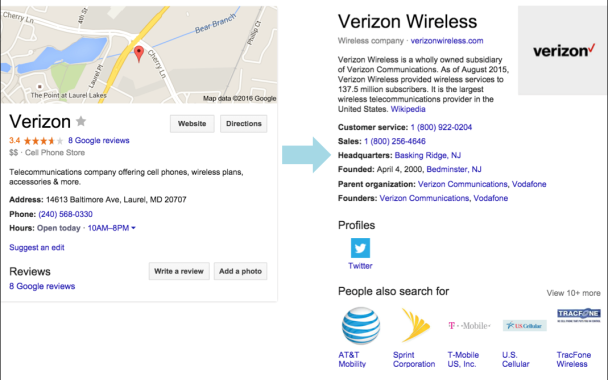Open the Basking Ridge, NJ headquarters link
This screenshot has height=380, width=608.
click(x=428, y=155)
